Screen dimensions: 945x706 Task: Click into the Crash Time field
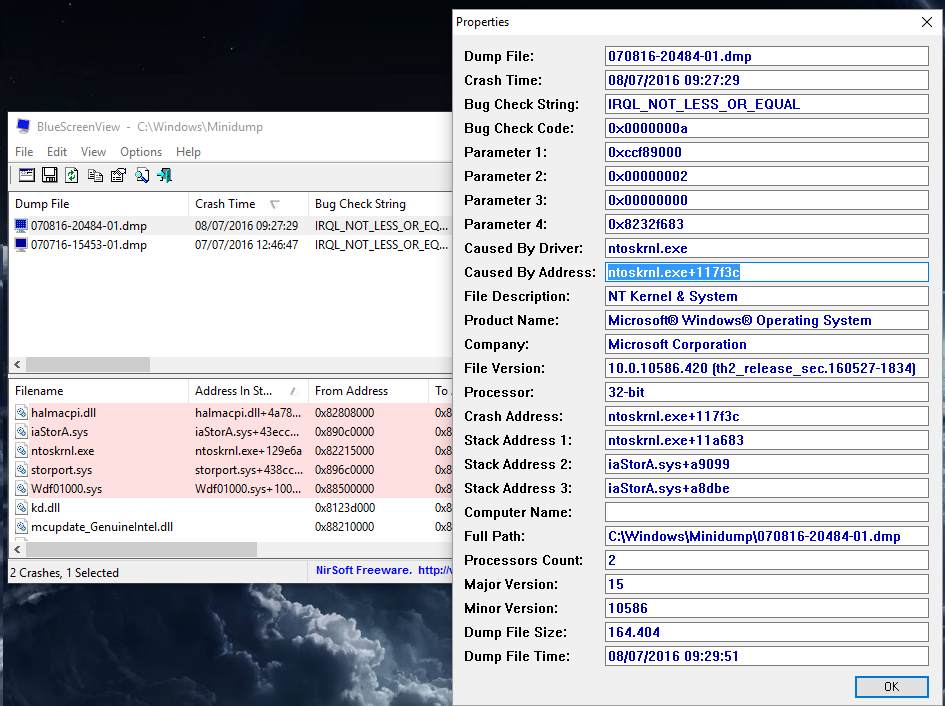pos(767,80)
